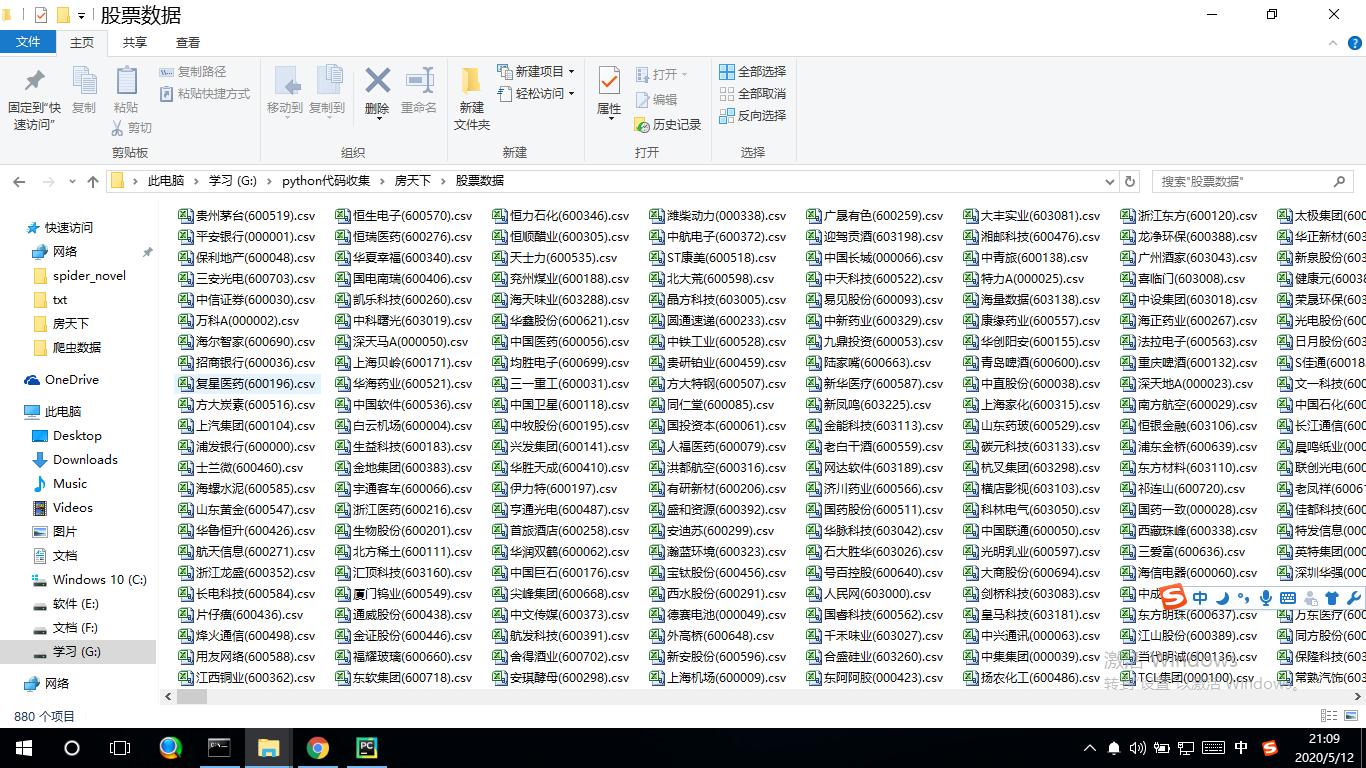Click the Sogou toolbar microphone voice input icon
The height and width of the screenshot is (768, 1366).
point(1266,598)
